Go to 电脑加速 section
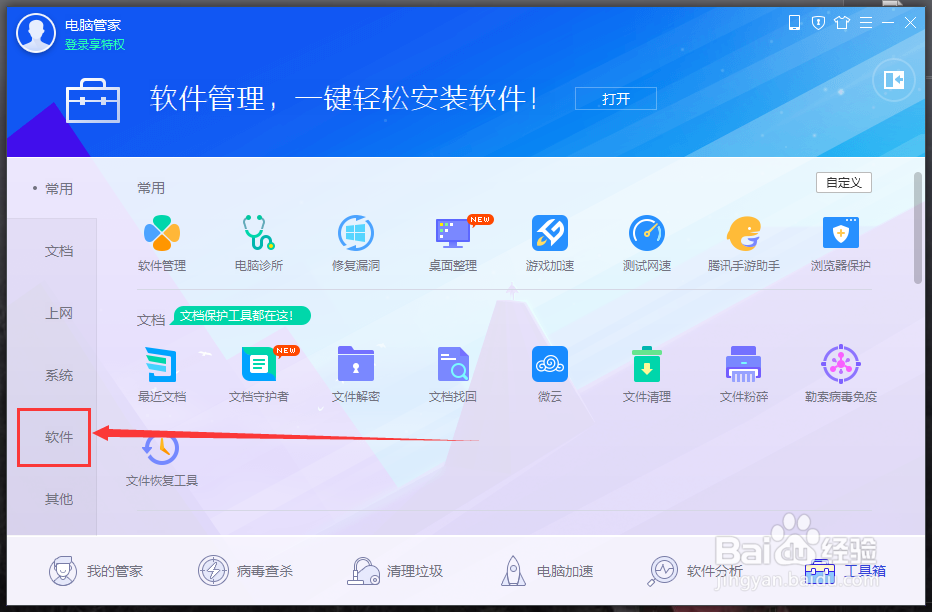The height and width of the screenshot is (612, 932). tap(547, 571)
